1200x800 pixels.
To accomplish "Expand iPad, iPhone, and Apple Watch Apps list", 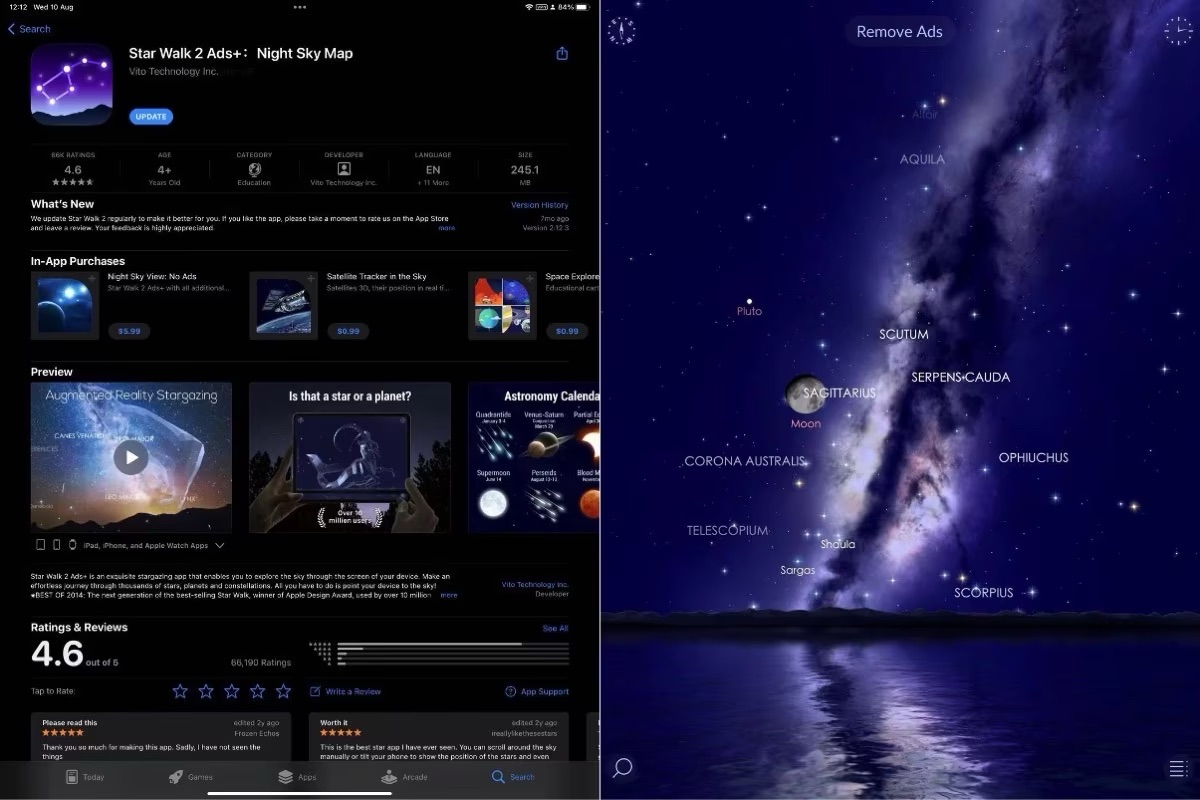I will (x=219, y=546).
